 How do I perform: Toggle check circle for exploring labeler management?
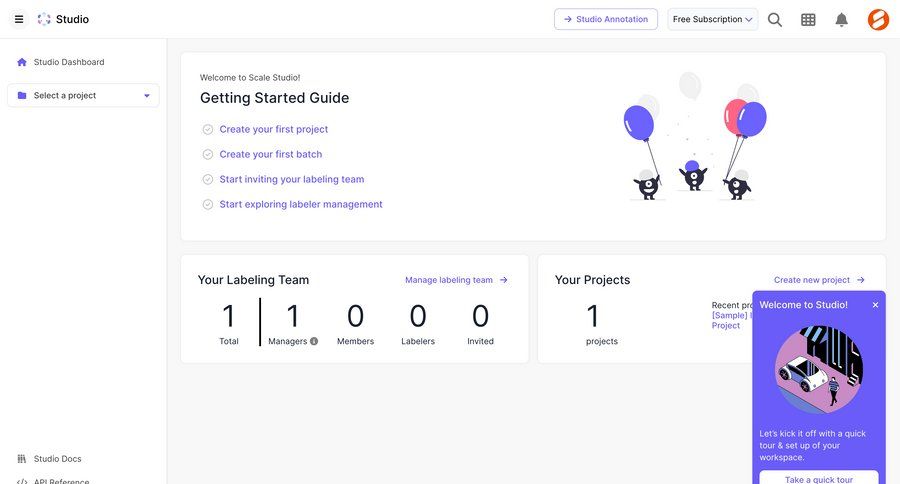pyautogui.click(x=208, y=204)
